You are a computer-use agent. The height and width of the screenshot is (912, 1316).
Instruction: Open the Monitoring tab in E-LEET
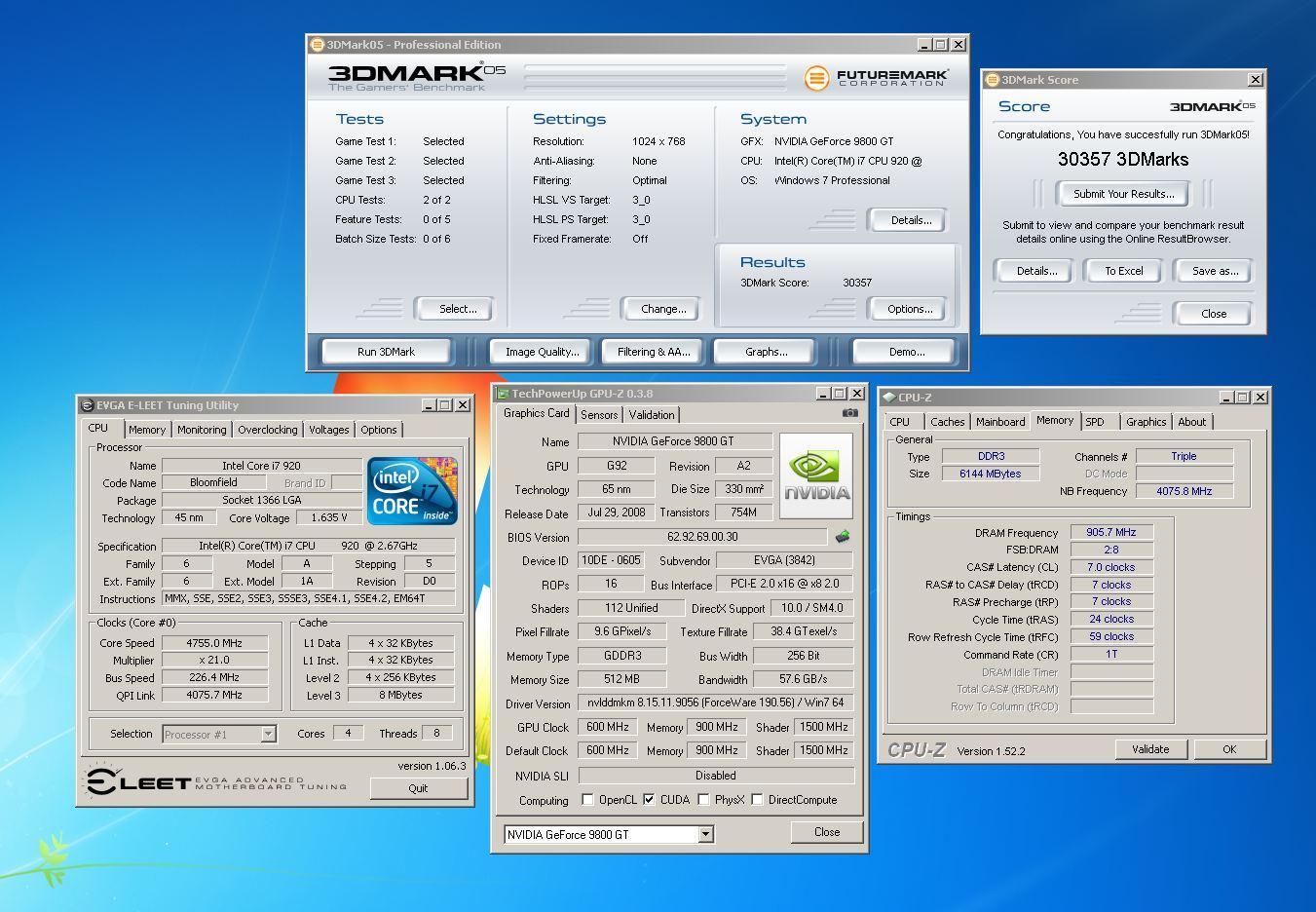(x=202, y=430)
